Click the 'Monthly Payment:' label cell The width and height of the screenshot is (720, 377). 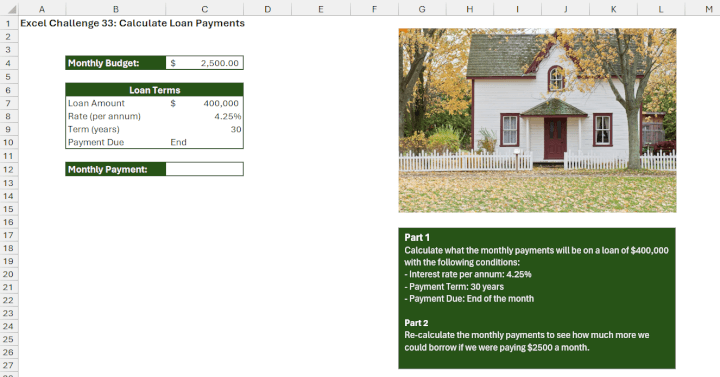pos(116,169)
